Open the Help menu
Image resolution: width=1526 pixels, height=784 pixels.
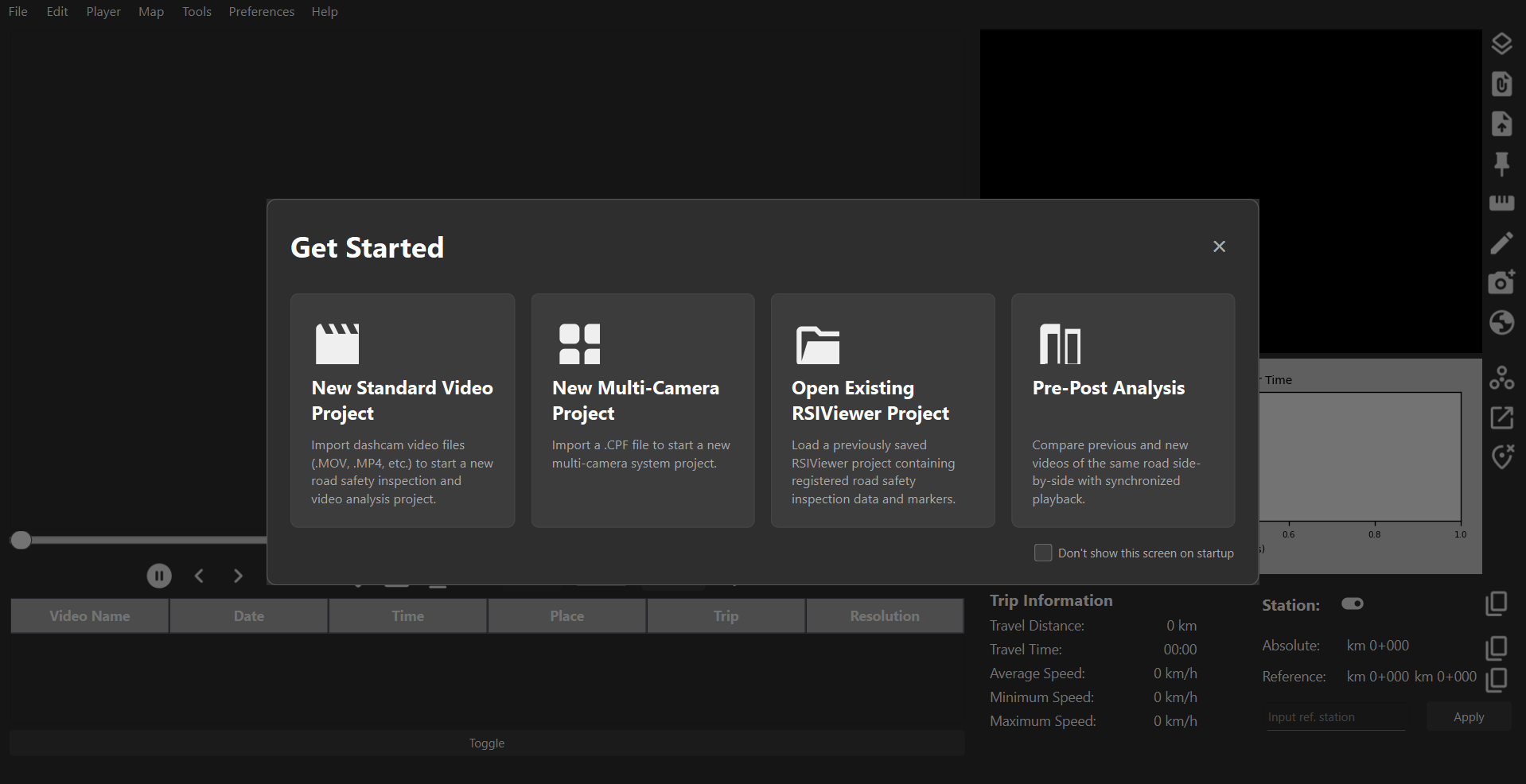coord(325,11)
